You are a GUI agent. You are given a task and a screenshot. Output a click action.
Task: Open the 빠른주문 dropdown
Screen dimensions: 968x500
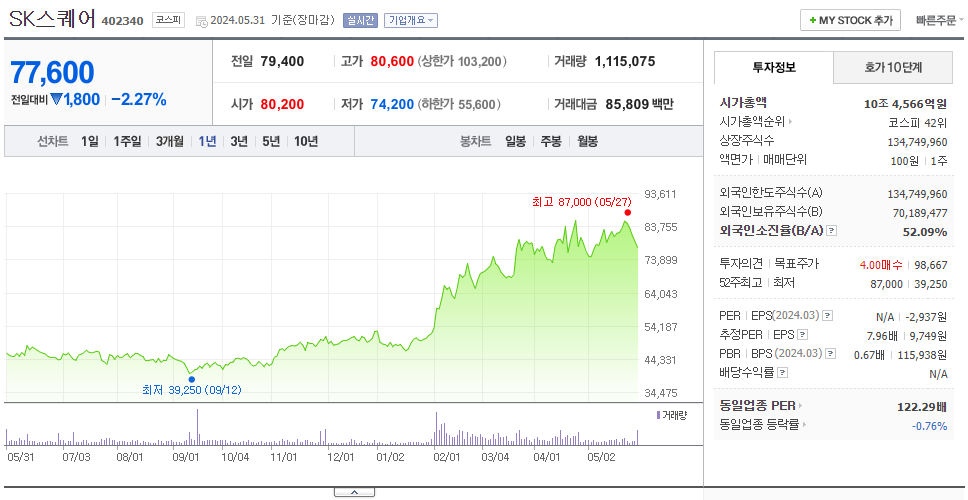point(940,20)
